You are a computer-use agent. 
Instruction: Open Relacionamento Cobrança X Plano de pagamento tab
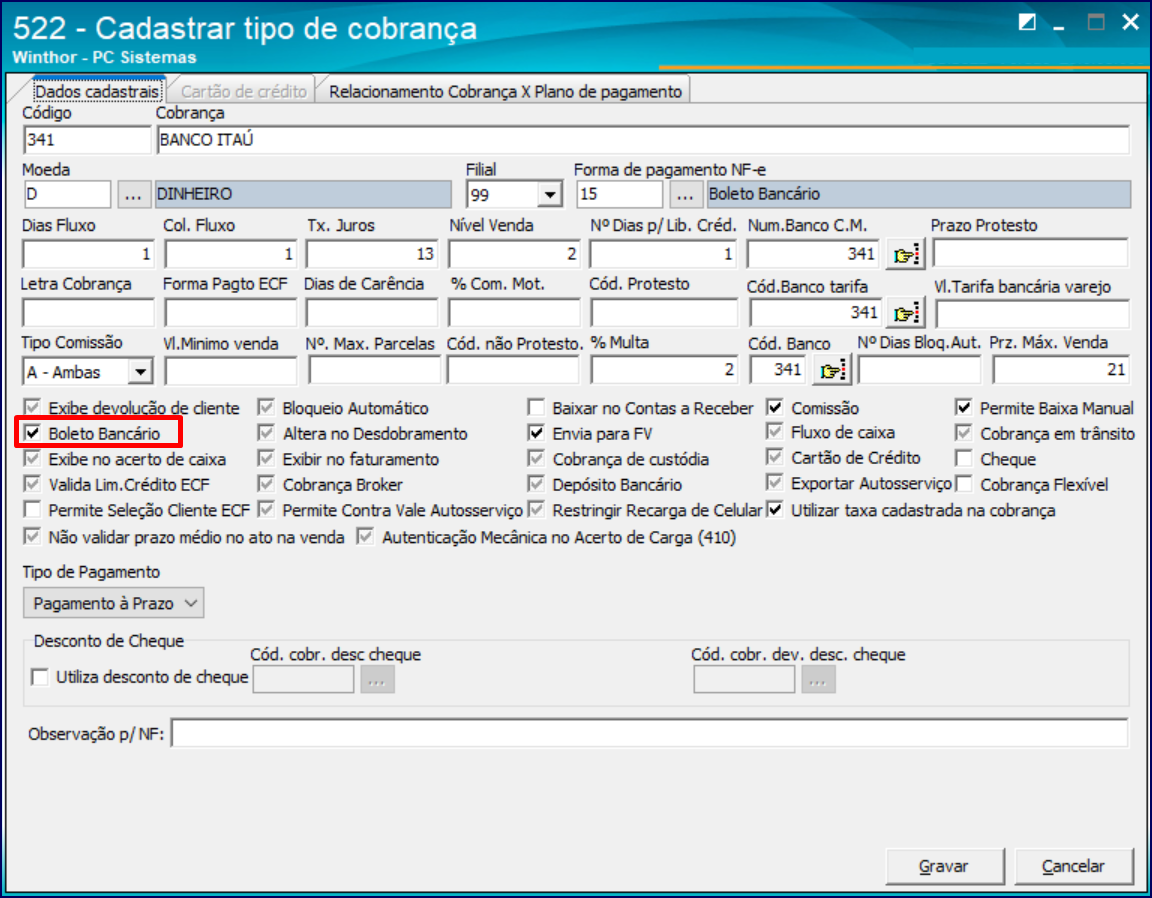point(505,91)
